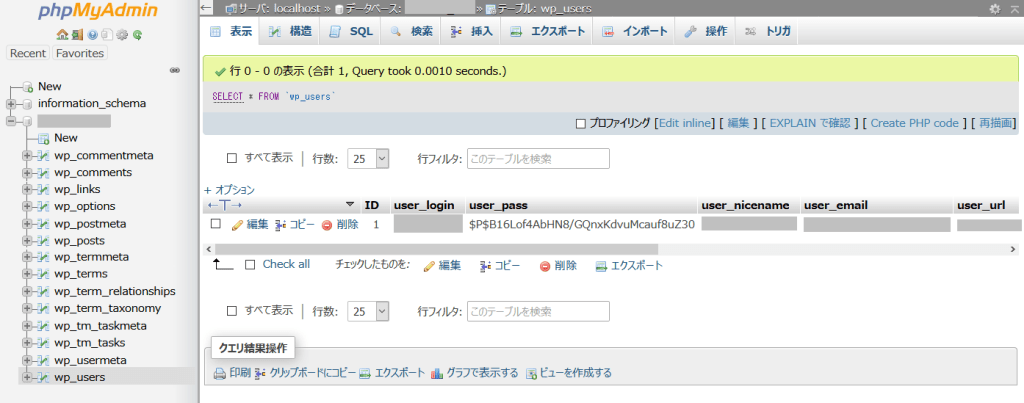Click the red delete icon in row 1
Screen dimensions: 1024x403
[x=327, y=225]
